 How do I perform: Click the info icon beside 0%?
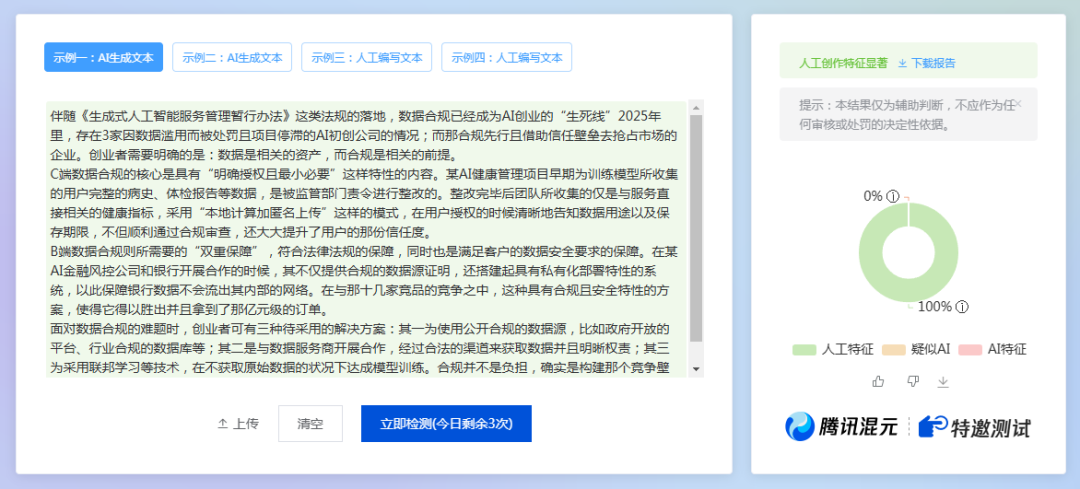tap(892, 196)
